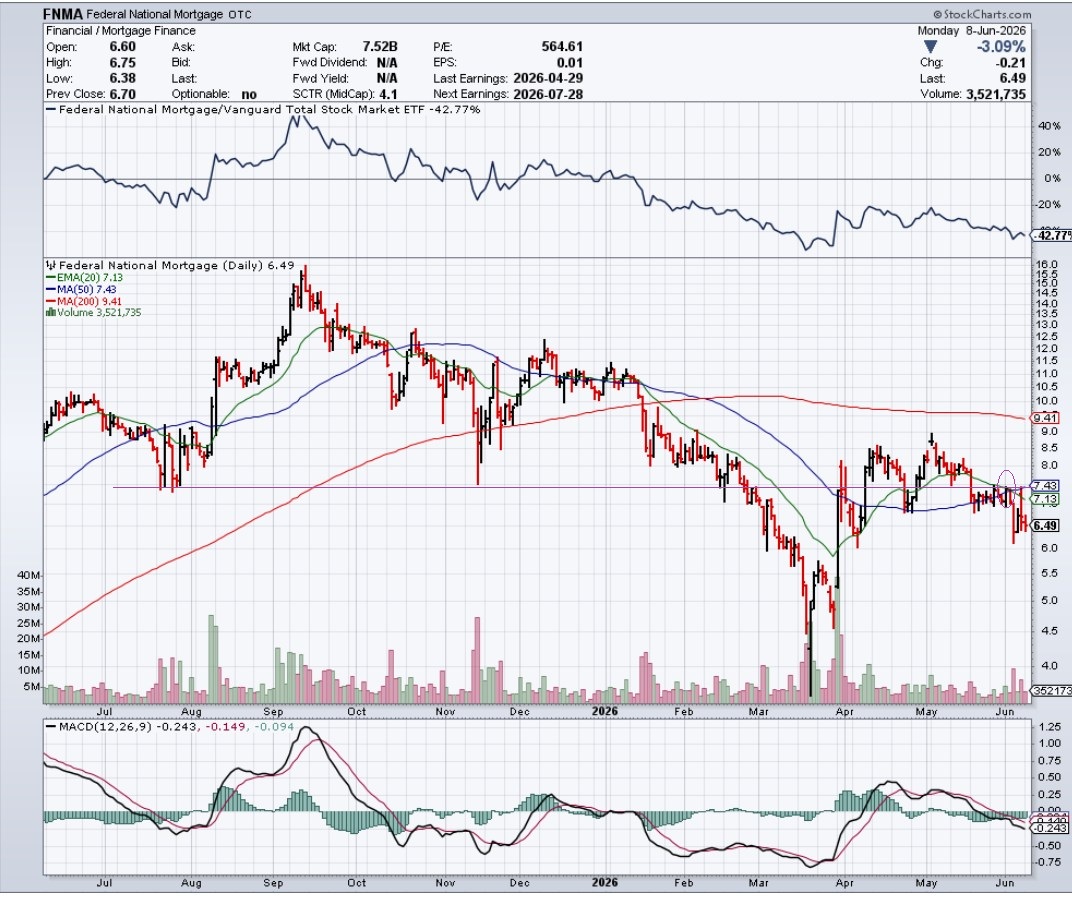Click the green 7.13 price tag on right axis
This screenshot has height=897, width=1072.
1045,499
